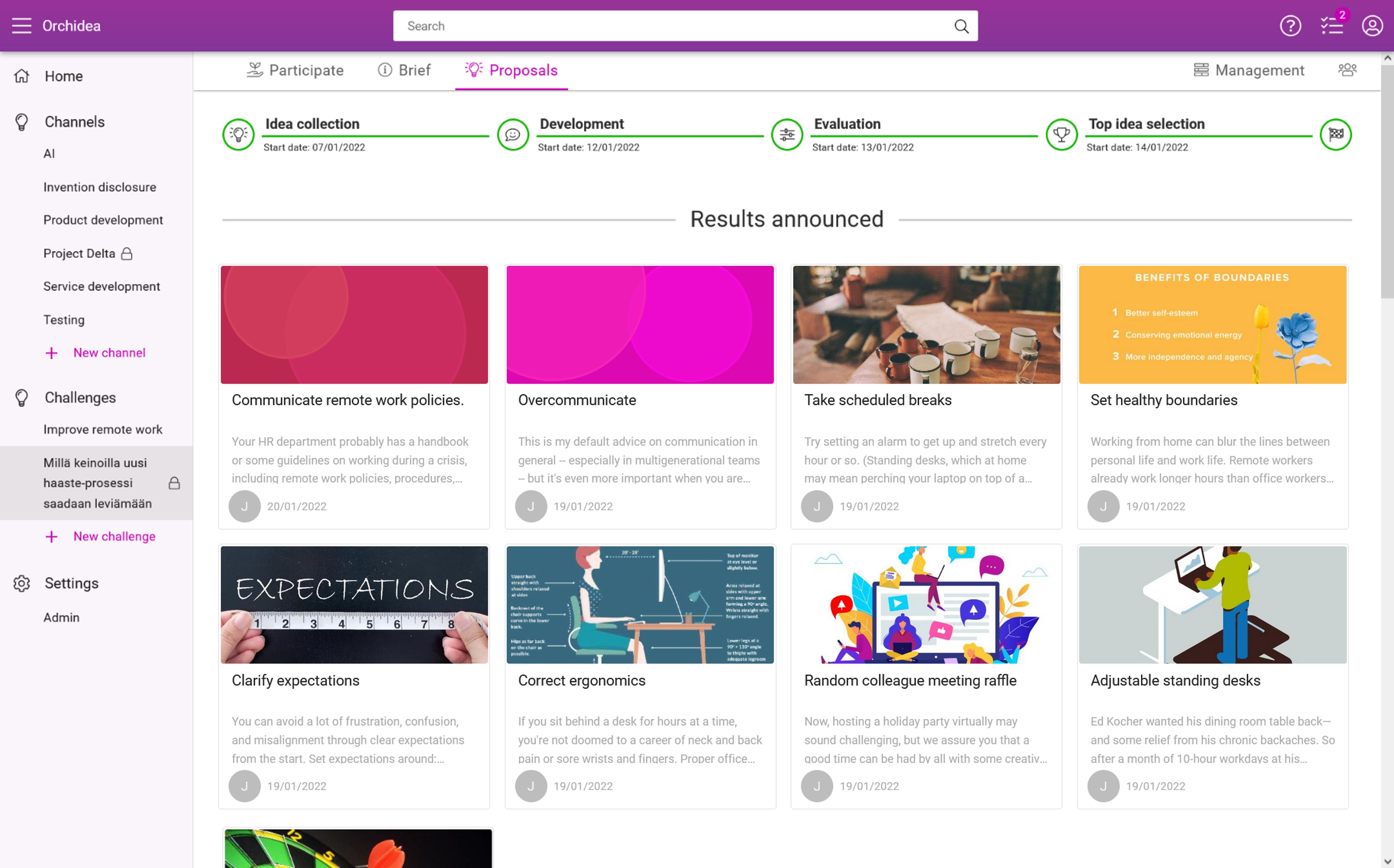Open the Testing channel
Viewport: 1394px width, 868px height.
click(64, 320)
